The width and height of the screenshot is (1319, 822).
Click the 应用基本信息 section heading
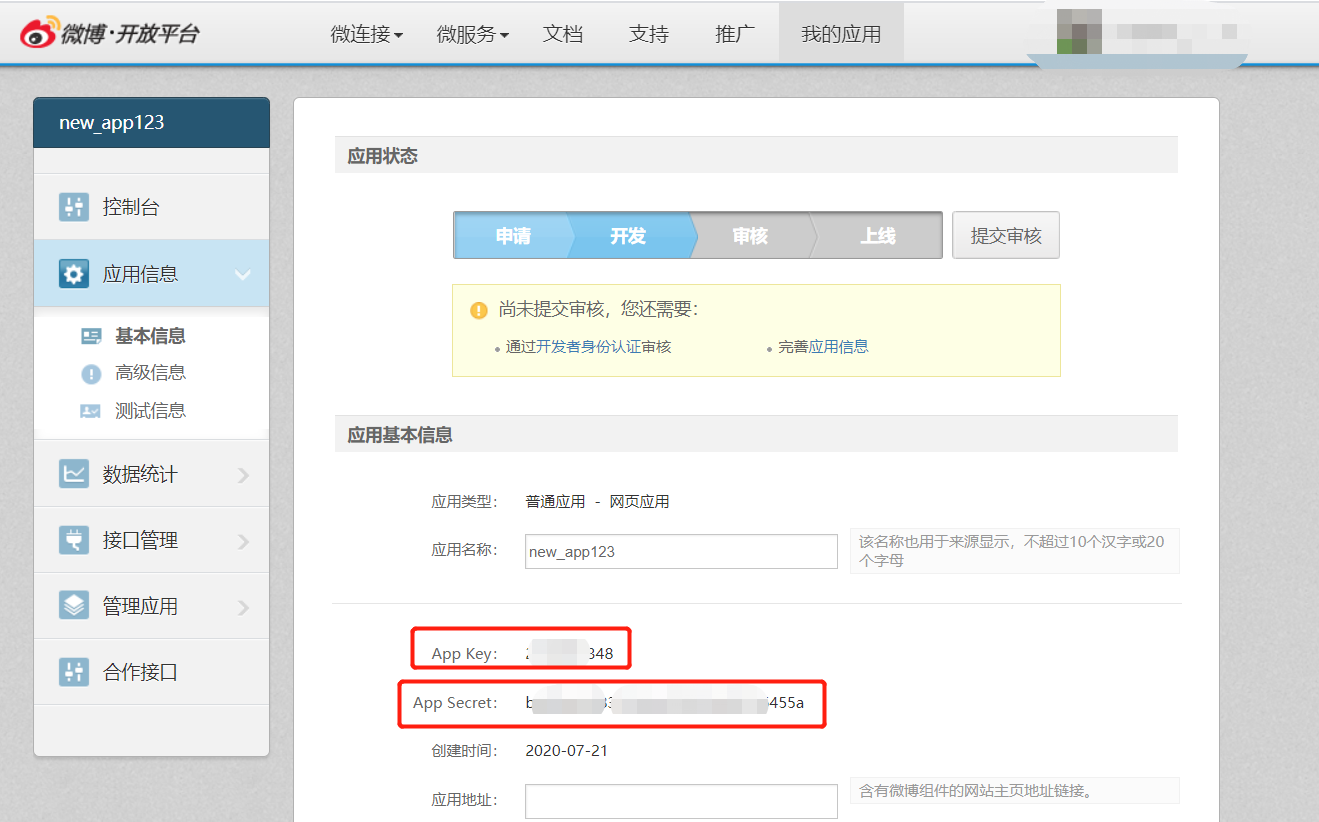pos(400,435)
